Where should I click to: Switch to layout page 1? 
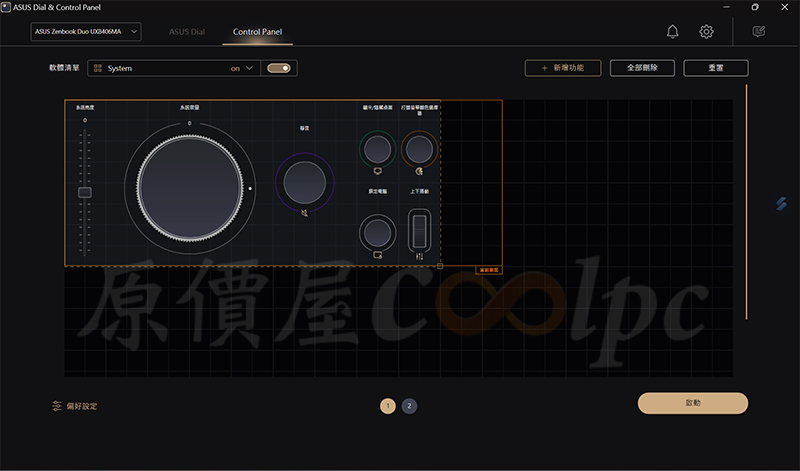click(x=387, y=406)
